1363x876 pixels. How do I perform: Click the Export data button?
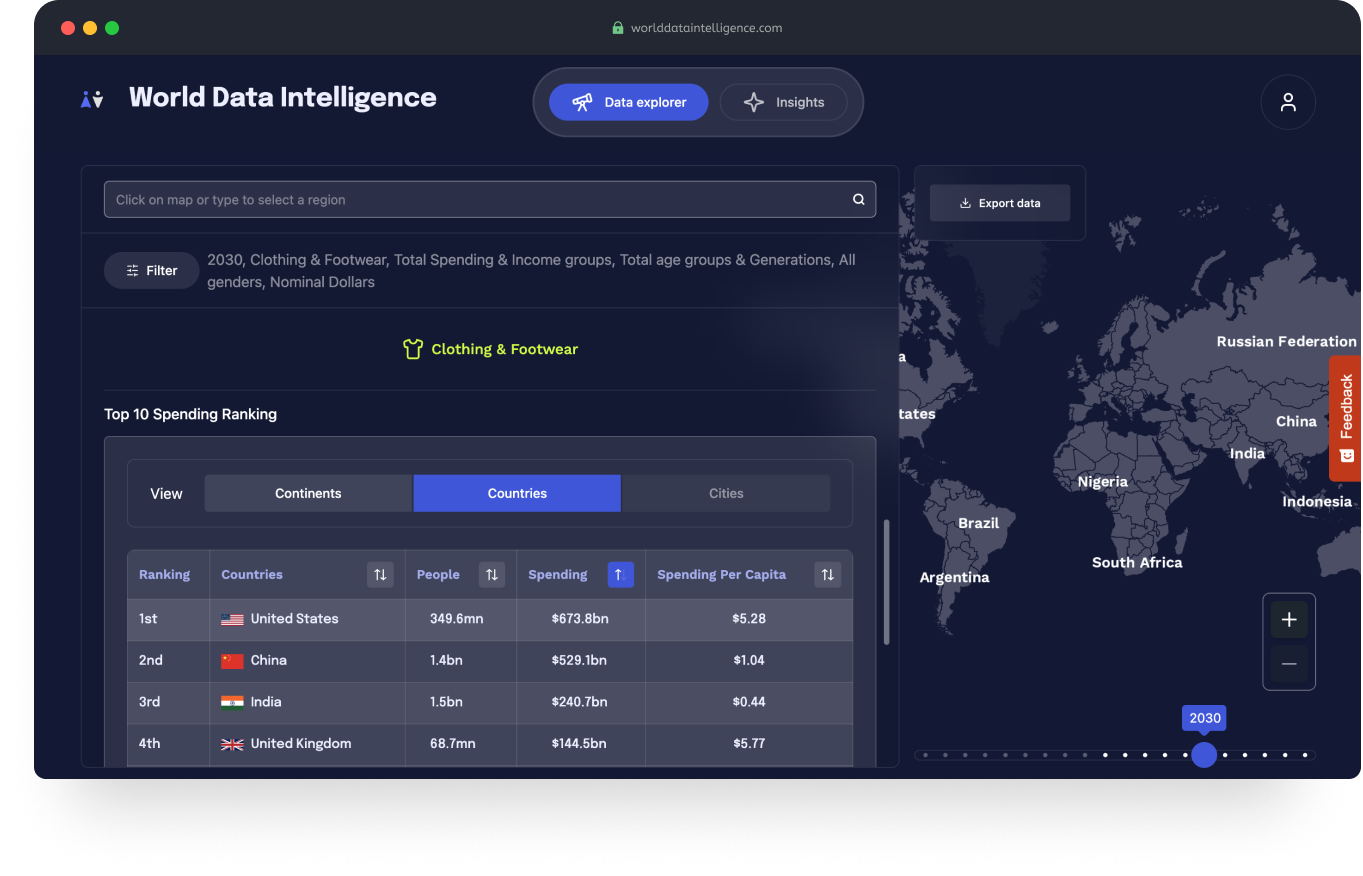[x=999, y=203]
